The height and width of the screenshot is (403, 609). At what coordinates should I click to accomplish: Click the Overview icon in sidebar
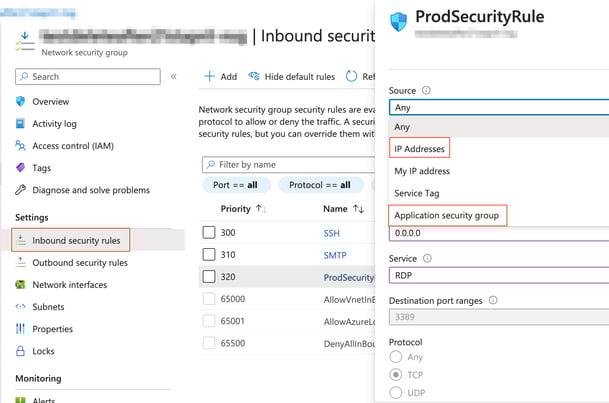pyautogui.click(x=21, y=102)
